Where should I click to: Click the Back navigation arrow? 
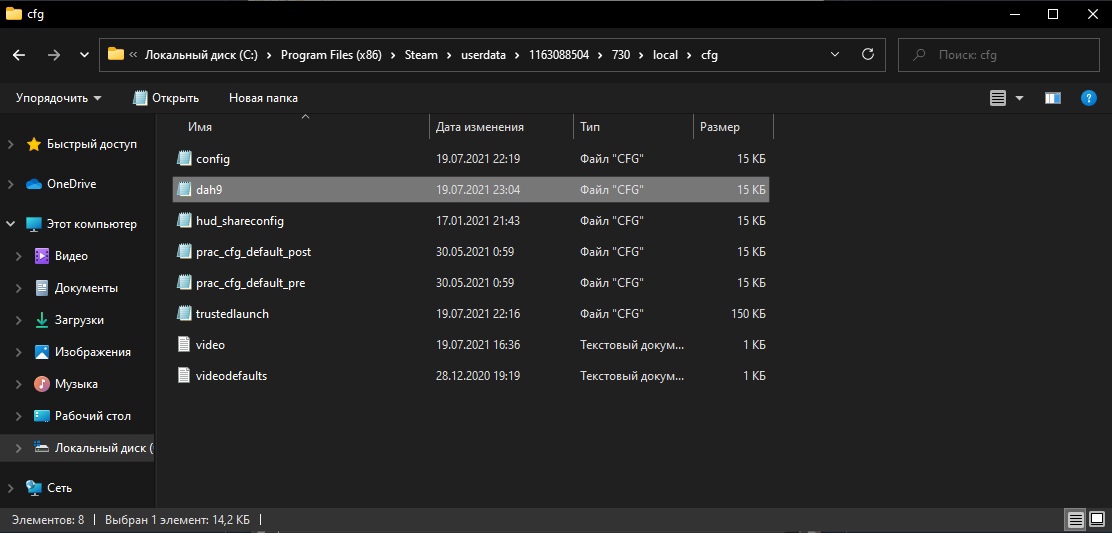19,55
